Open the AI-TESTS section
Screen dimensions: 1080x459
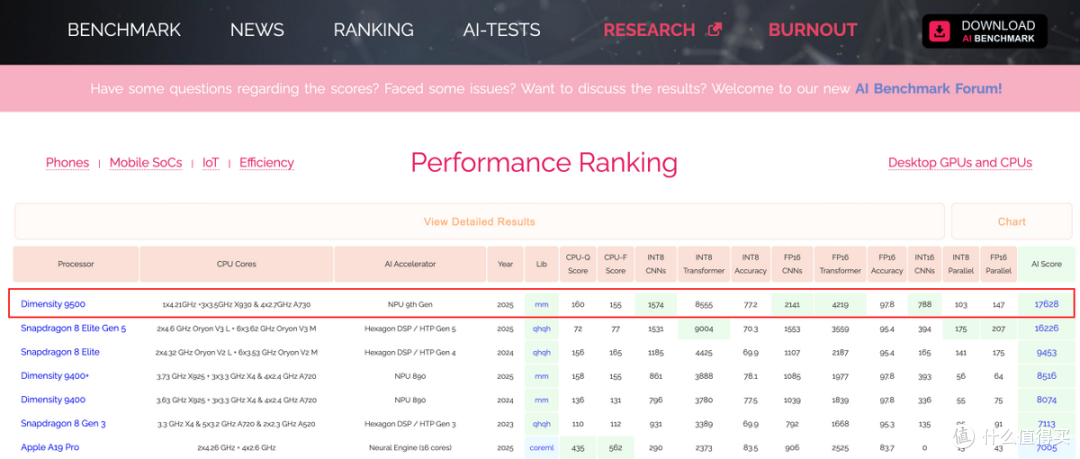click(501, 30)
